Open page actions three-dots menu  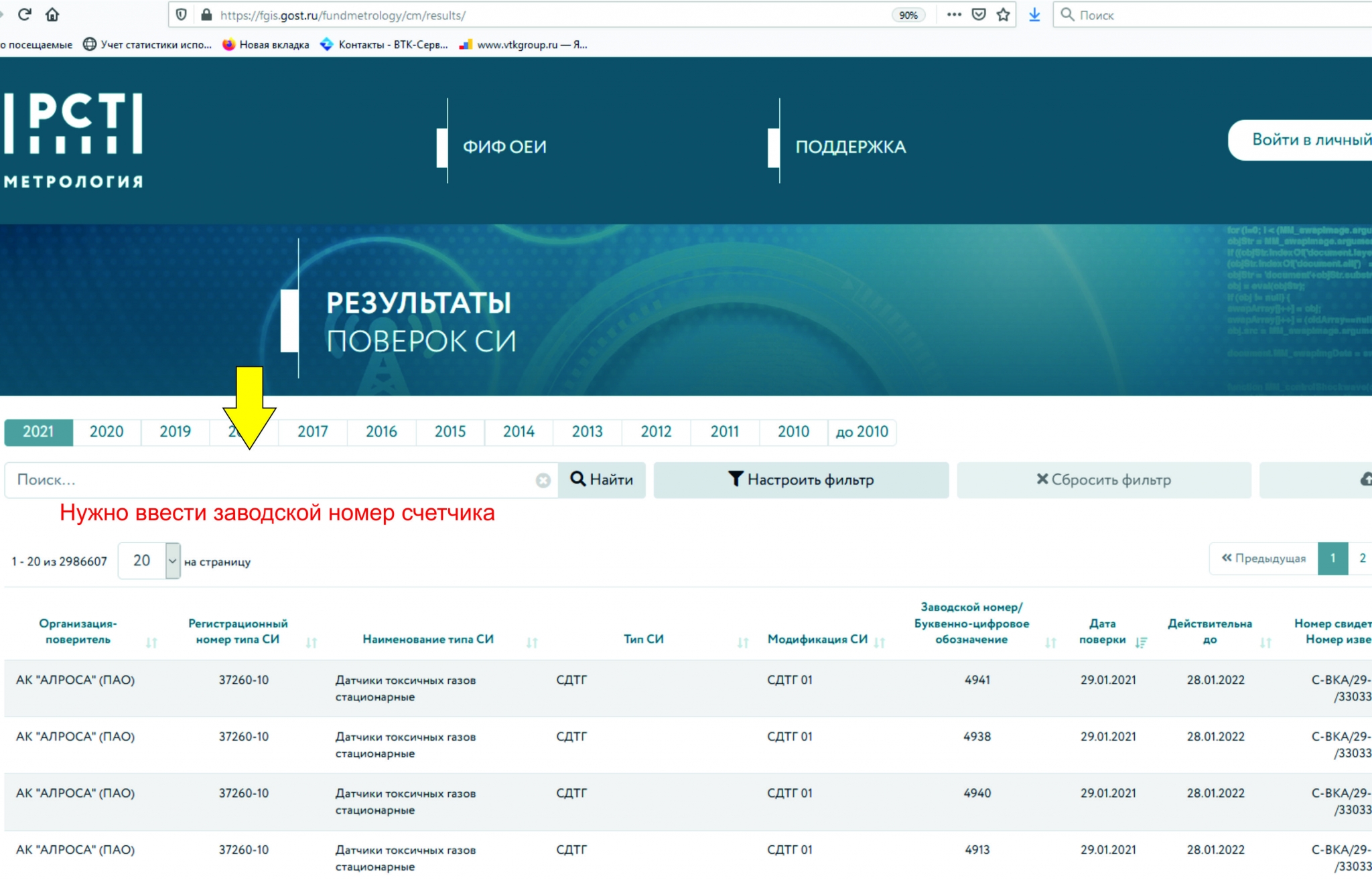click(954, 15)
